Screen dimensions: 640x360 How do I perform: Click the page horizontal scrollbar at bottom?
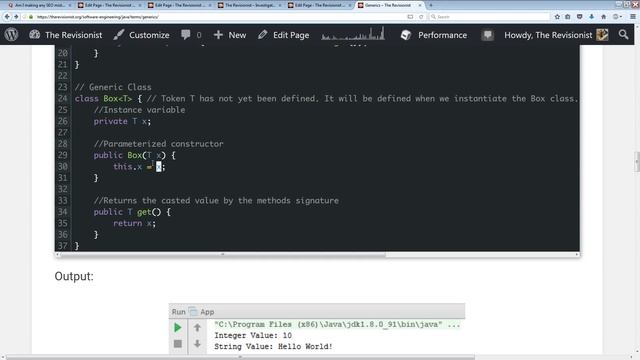pos(240,357)
